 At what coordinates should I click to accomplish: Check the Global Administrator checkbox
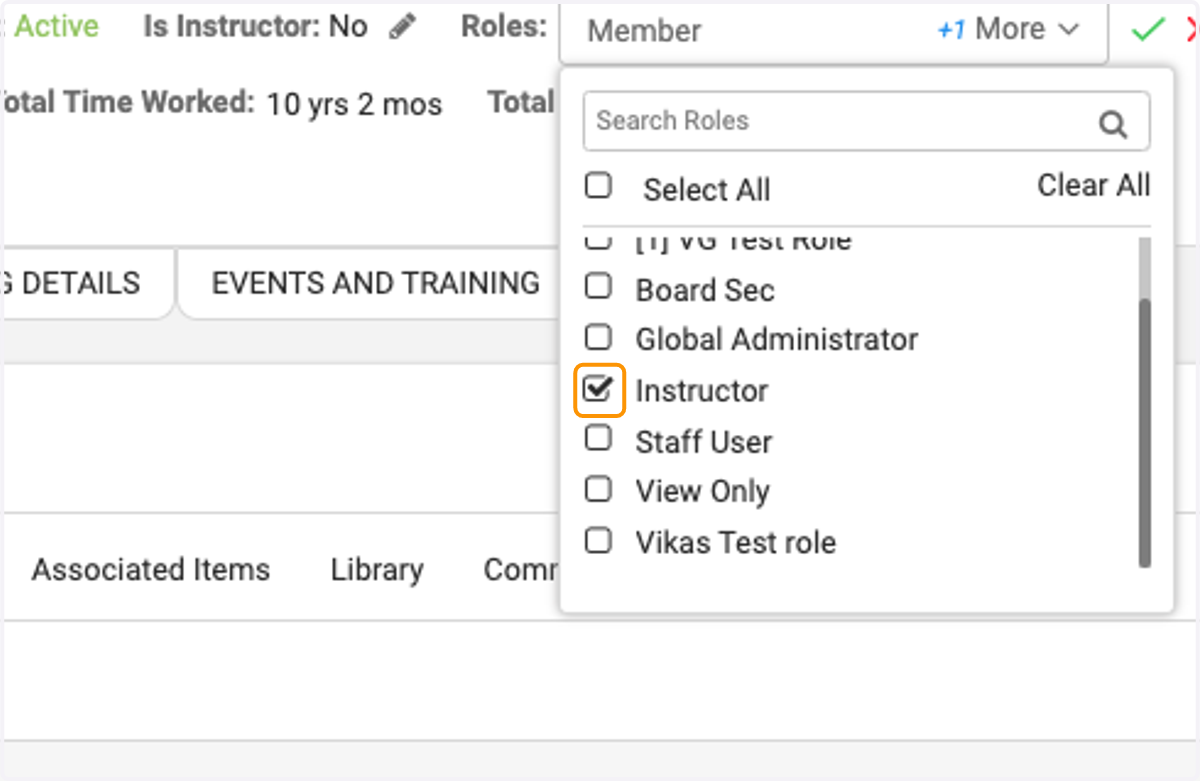(598, 337)
